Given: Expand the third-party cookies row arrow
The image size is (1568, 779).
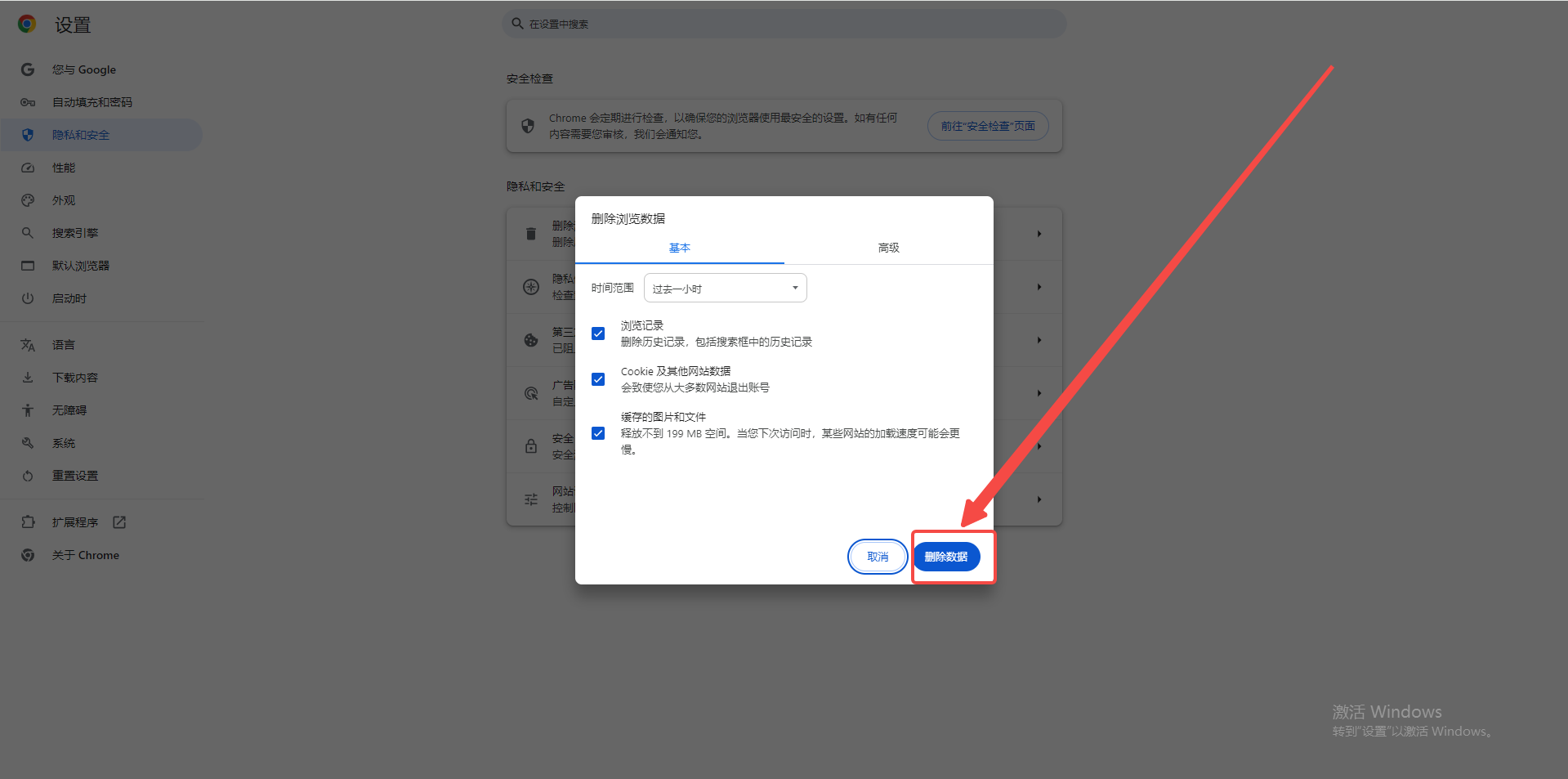Looking at the screenshot, I should point(1039,340).
